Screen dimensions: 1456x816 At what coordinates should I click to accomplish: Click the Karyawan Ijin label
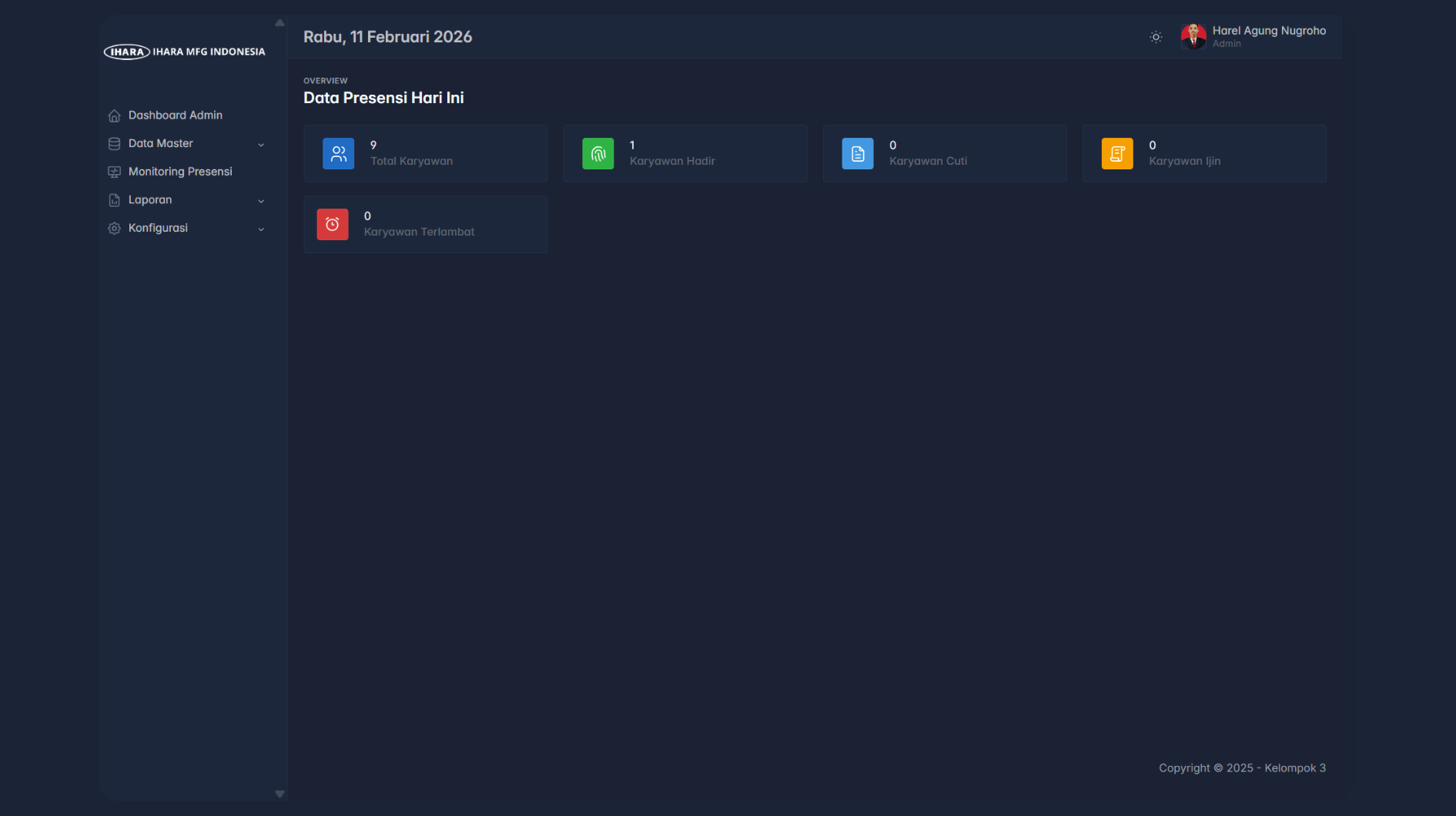click(1184, 162)
